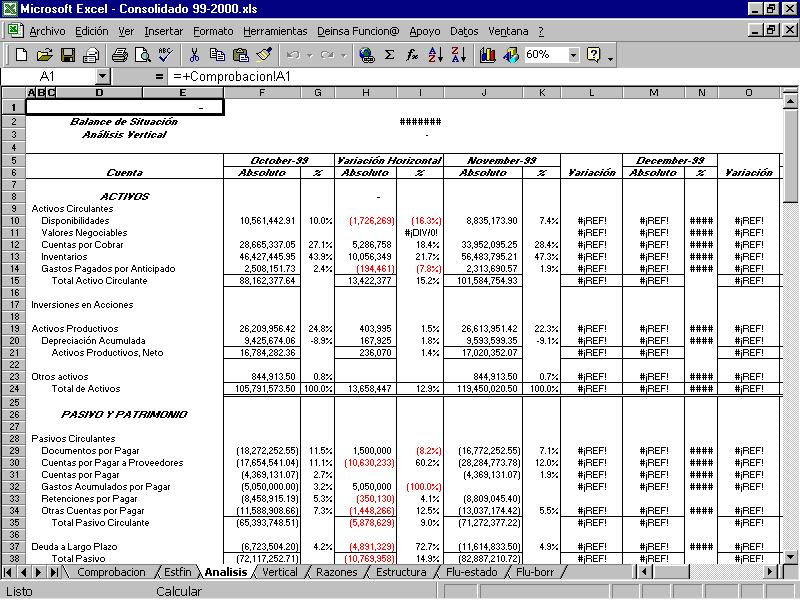Screen dimensions: 800x600
Task: Click the fax/email send icon next to Save
Action: click(x=91, y=55)
